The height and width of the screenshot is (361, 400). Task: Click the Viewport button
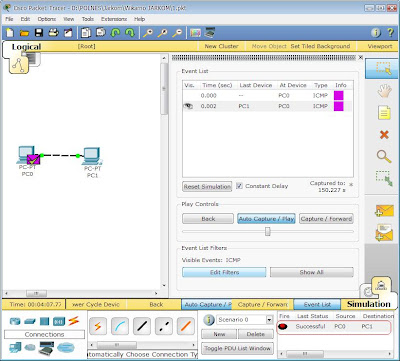tap(380, 46)
